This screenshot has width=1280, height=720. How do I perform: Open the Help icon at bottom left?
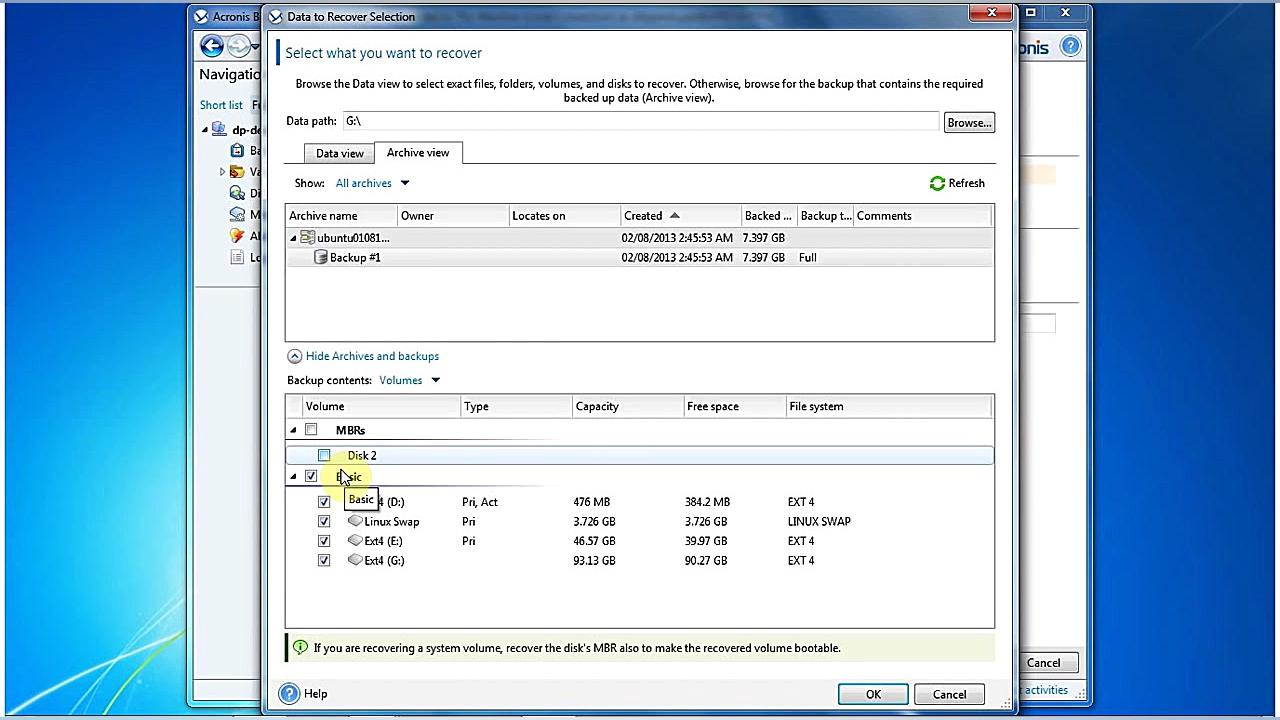[x=289, y=693]
